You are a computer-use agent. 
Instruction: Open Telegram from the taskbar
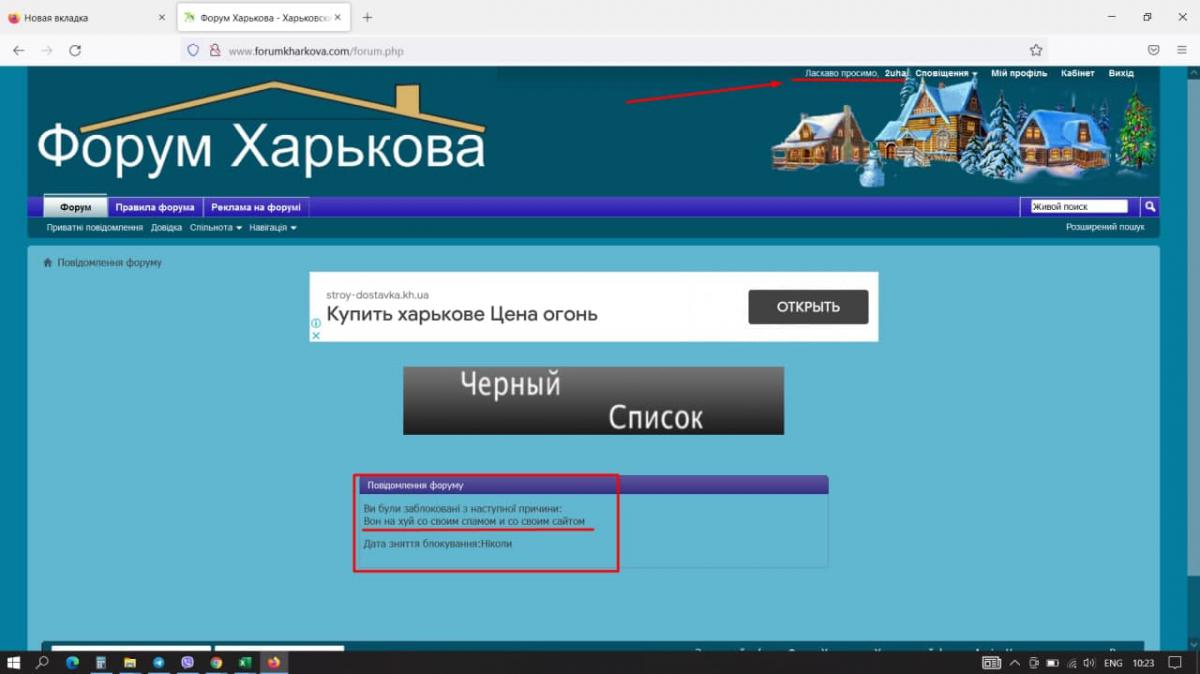(158, 662)
